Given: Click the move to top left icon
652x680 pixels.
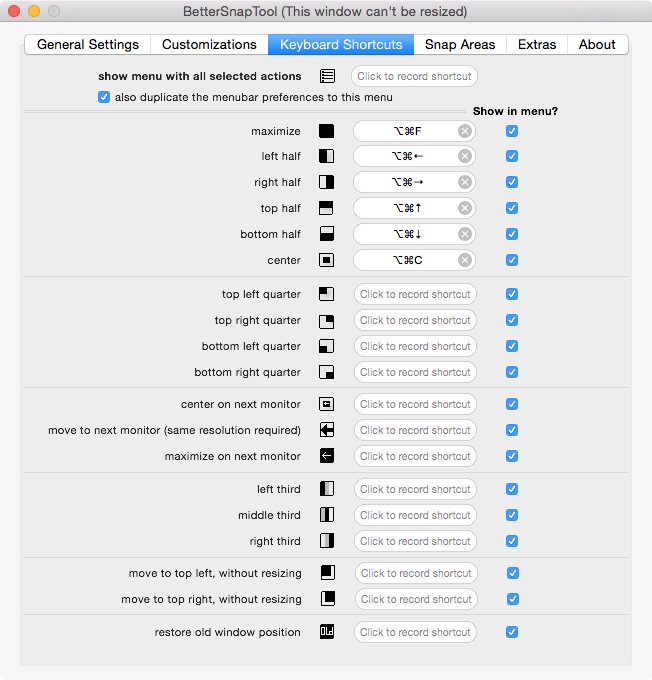Looking at the screenshot, I should coord(328,573).
